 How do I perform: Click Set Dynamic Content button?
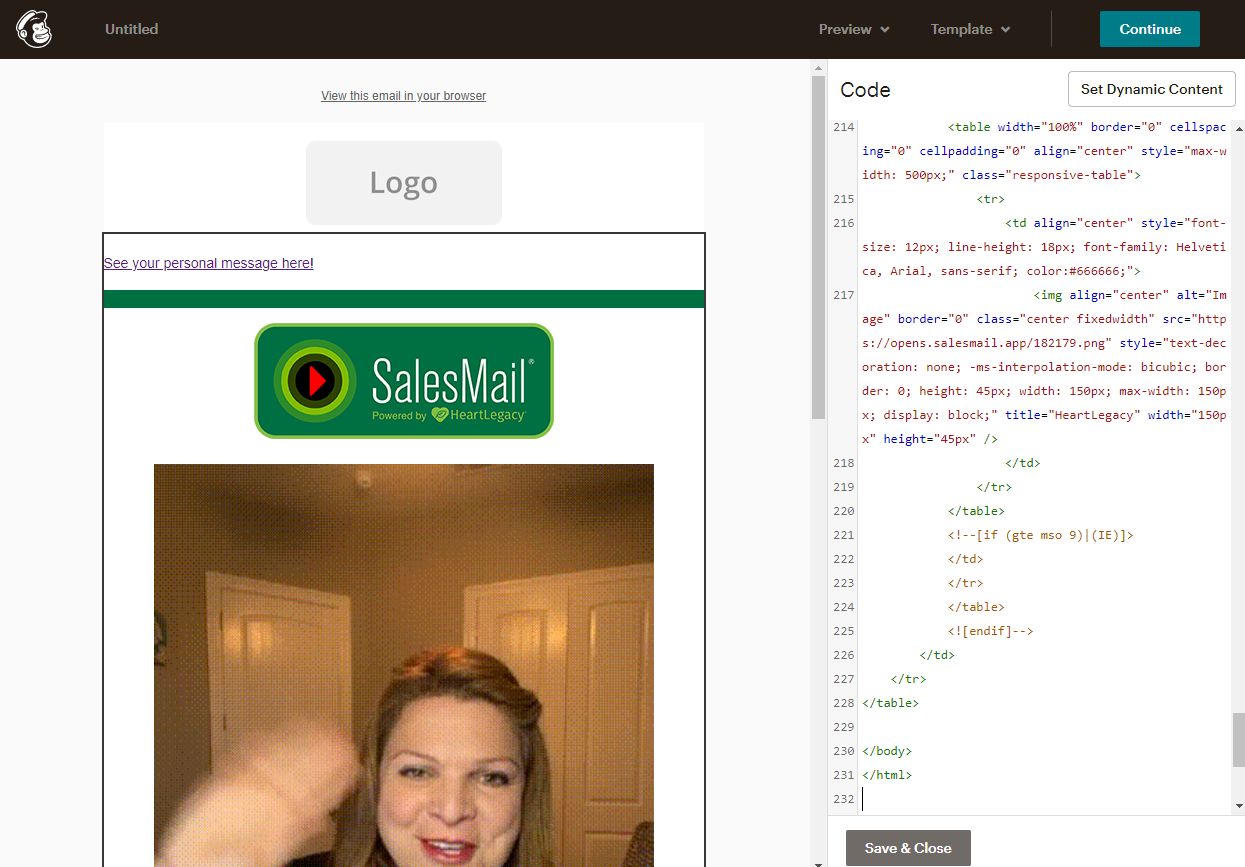(1151, 89)
